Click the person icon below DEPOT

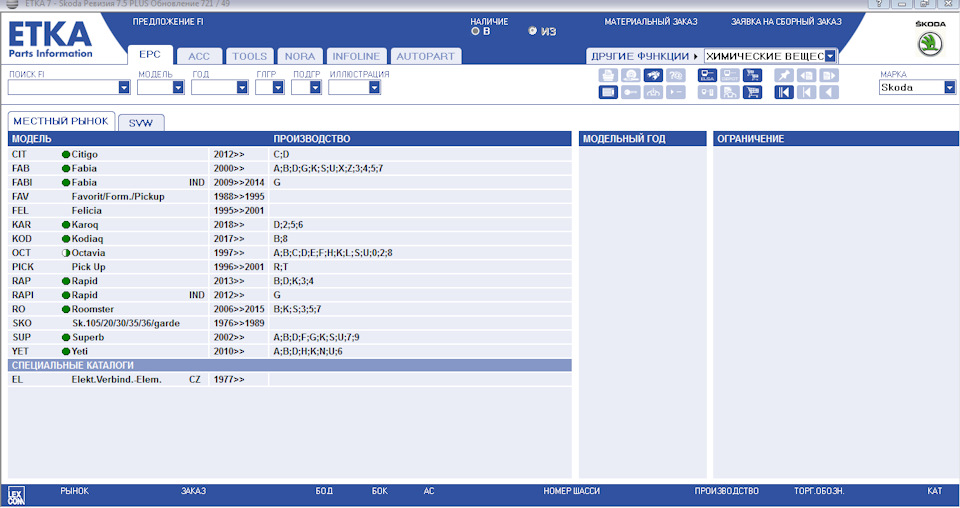tap(730, 92)
